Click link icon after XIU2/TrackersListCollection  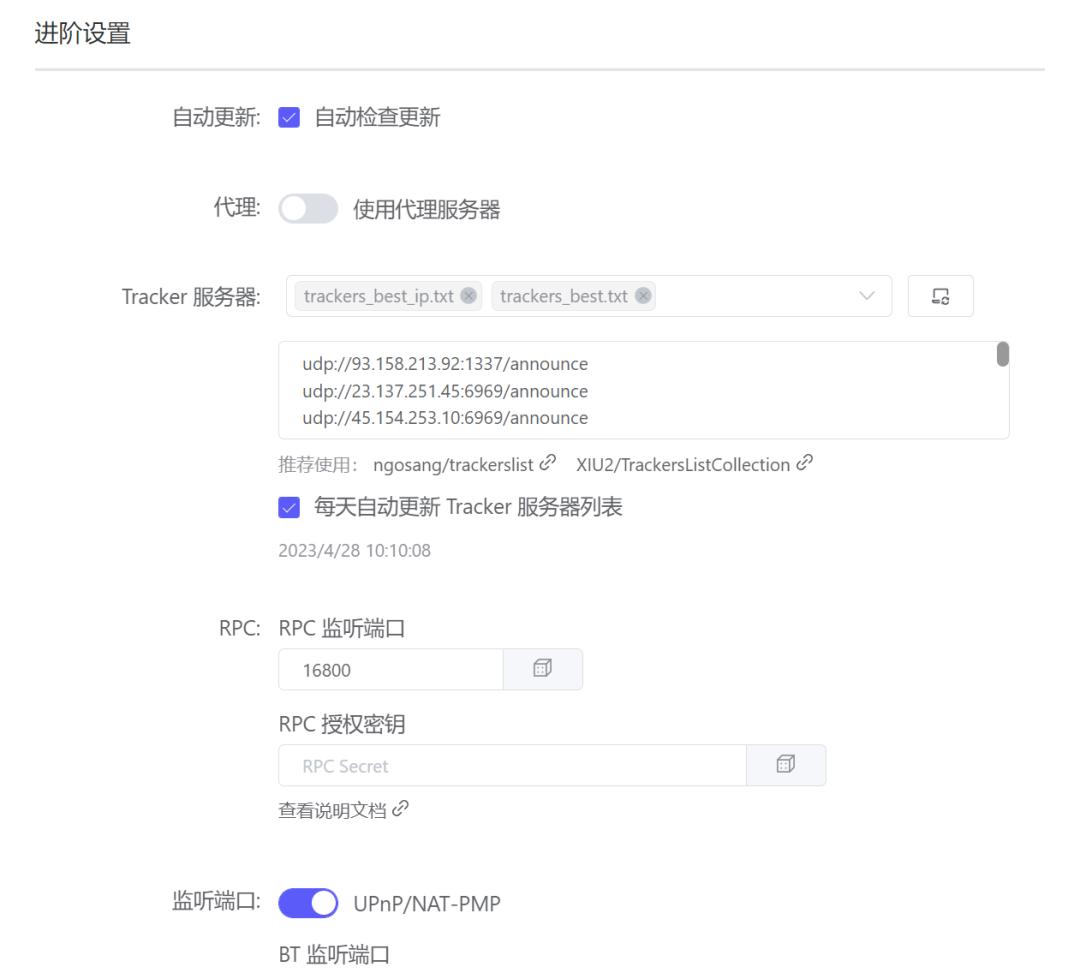click(804, 463)
